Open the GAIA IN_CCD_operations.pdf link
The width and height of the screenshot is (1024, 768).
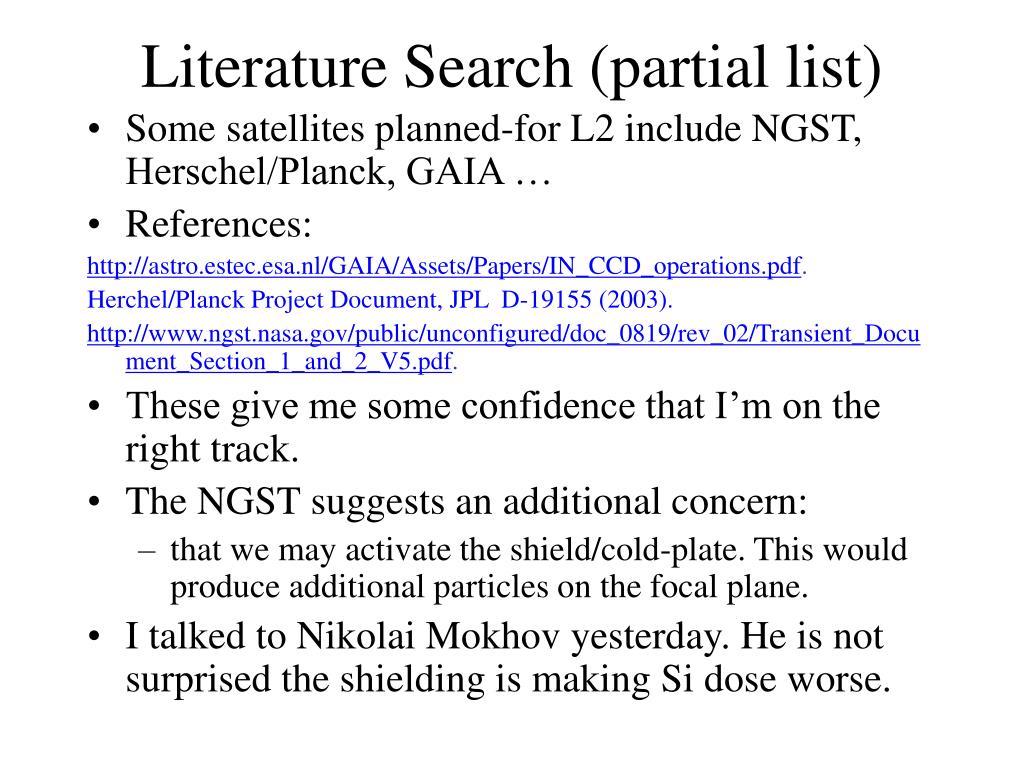point(446,266)
